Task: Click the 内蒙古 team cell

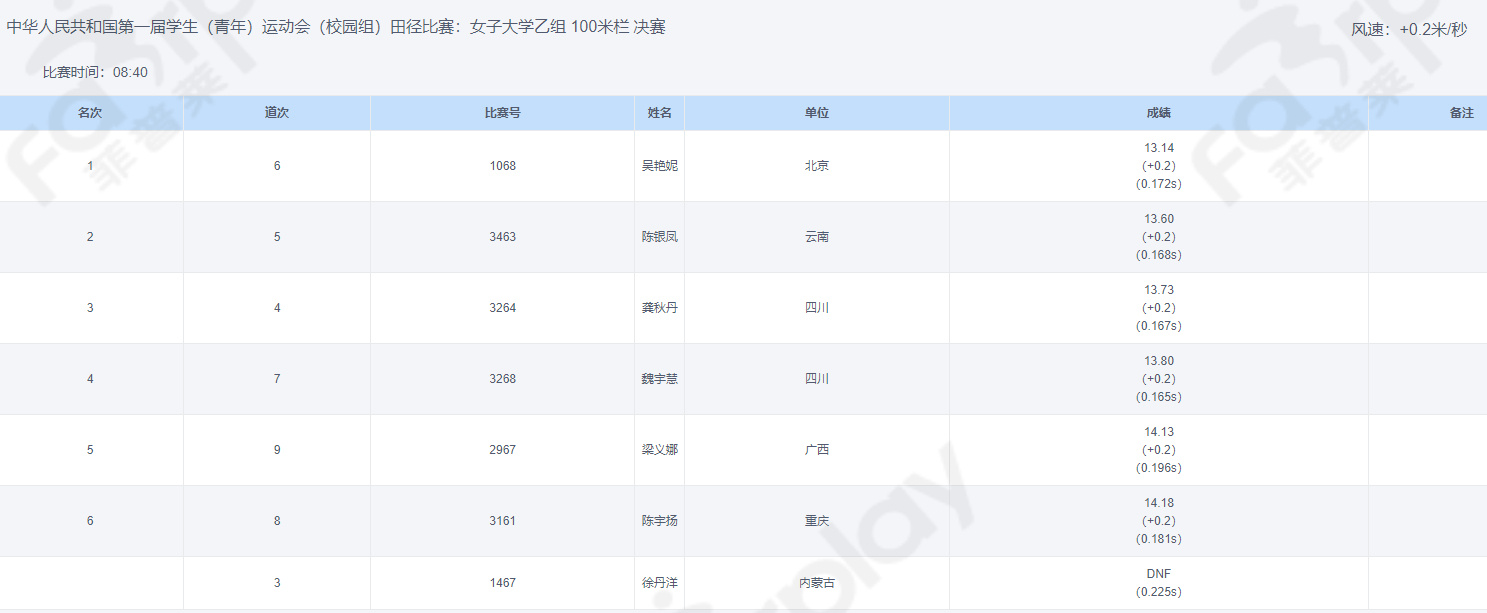Action: point(816,583)
